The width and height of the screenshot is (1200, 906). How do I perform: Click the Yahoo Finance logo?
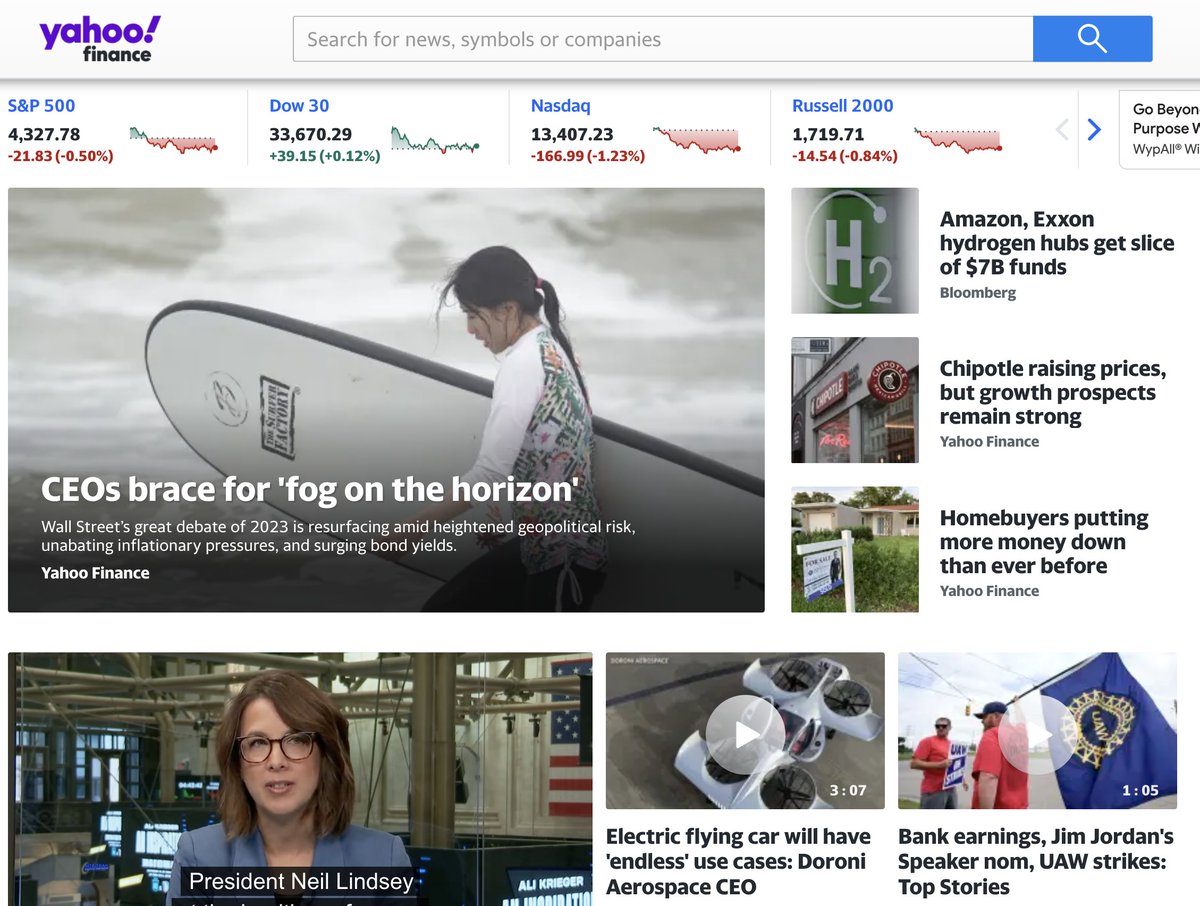coord(100,39)
